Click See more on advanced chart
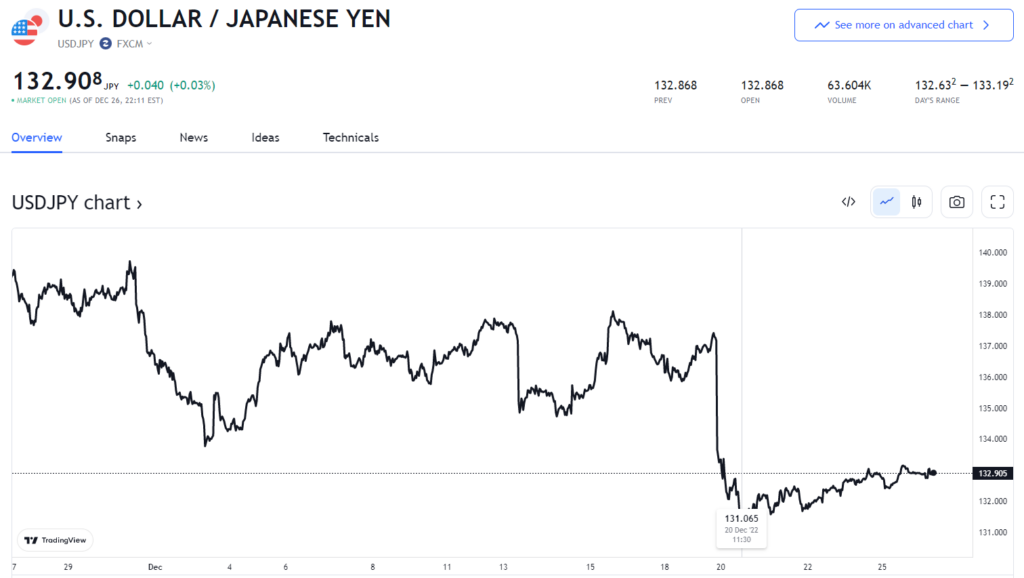This screenshot has height=578, width=1024. coord(903,25)
